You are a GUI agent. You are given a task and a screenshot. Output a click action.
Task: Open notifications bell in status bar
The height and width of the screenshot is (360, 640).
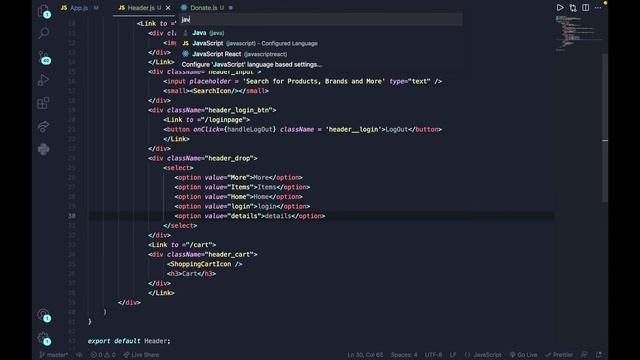click(598, 355)
